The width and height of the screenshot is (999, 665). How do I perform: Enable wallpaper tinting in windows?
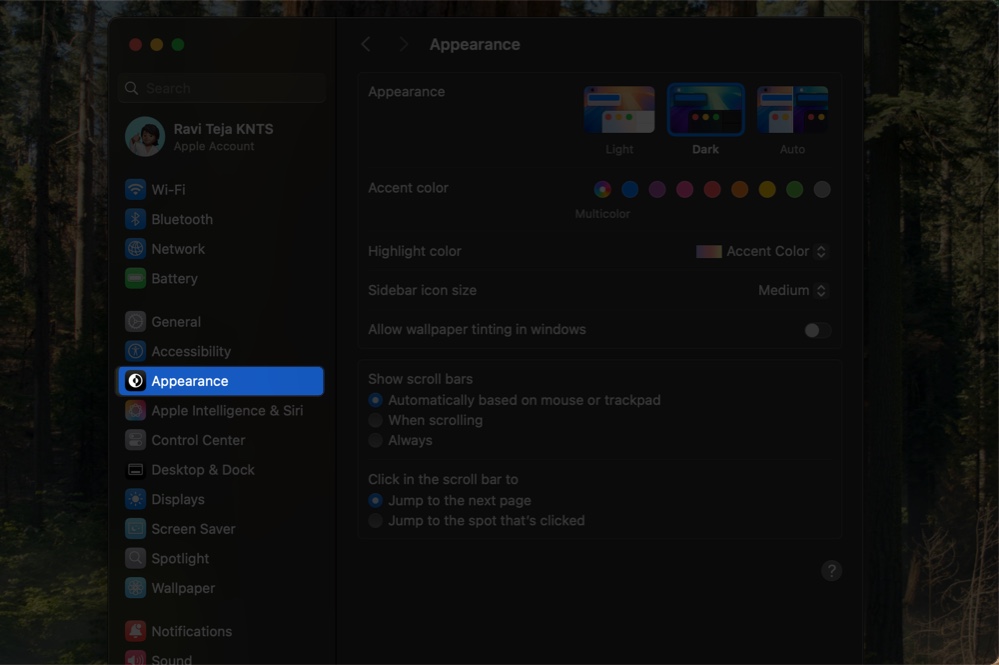click(x=817, y=329)
